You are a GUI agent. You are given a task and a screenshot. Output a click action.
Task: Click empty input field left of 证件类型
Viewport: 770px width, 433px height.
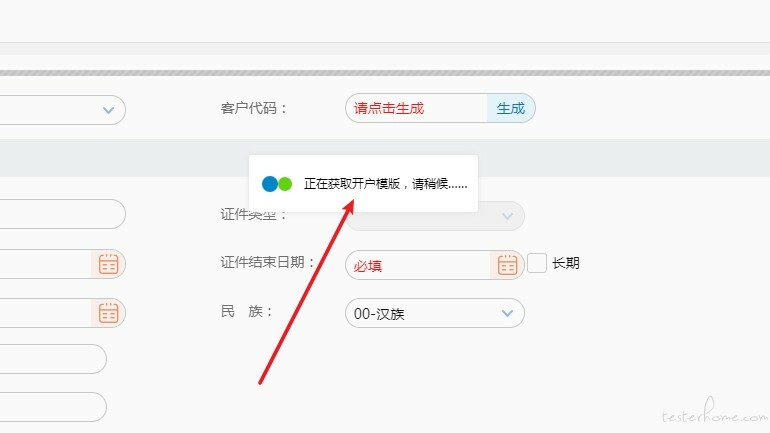point(63,214)
